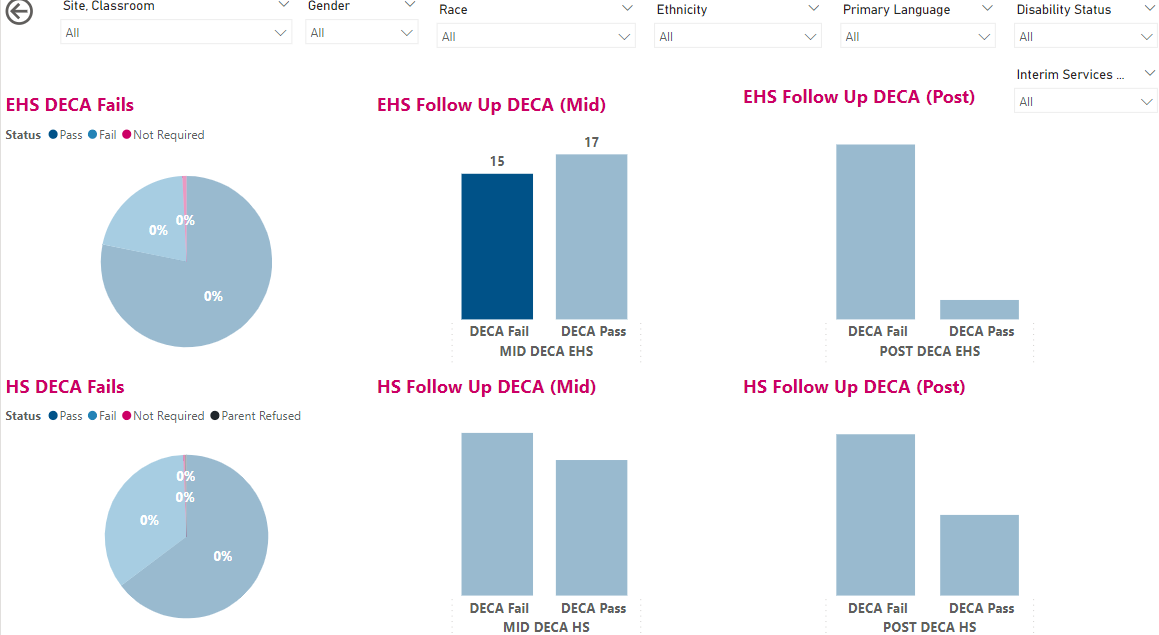Open the Disability Status All dropdown

1085,36
